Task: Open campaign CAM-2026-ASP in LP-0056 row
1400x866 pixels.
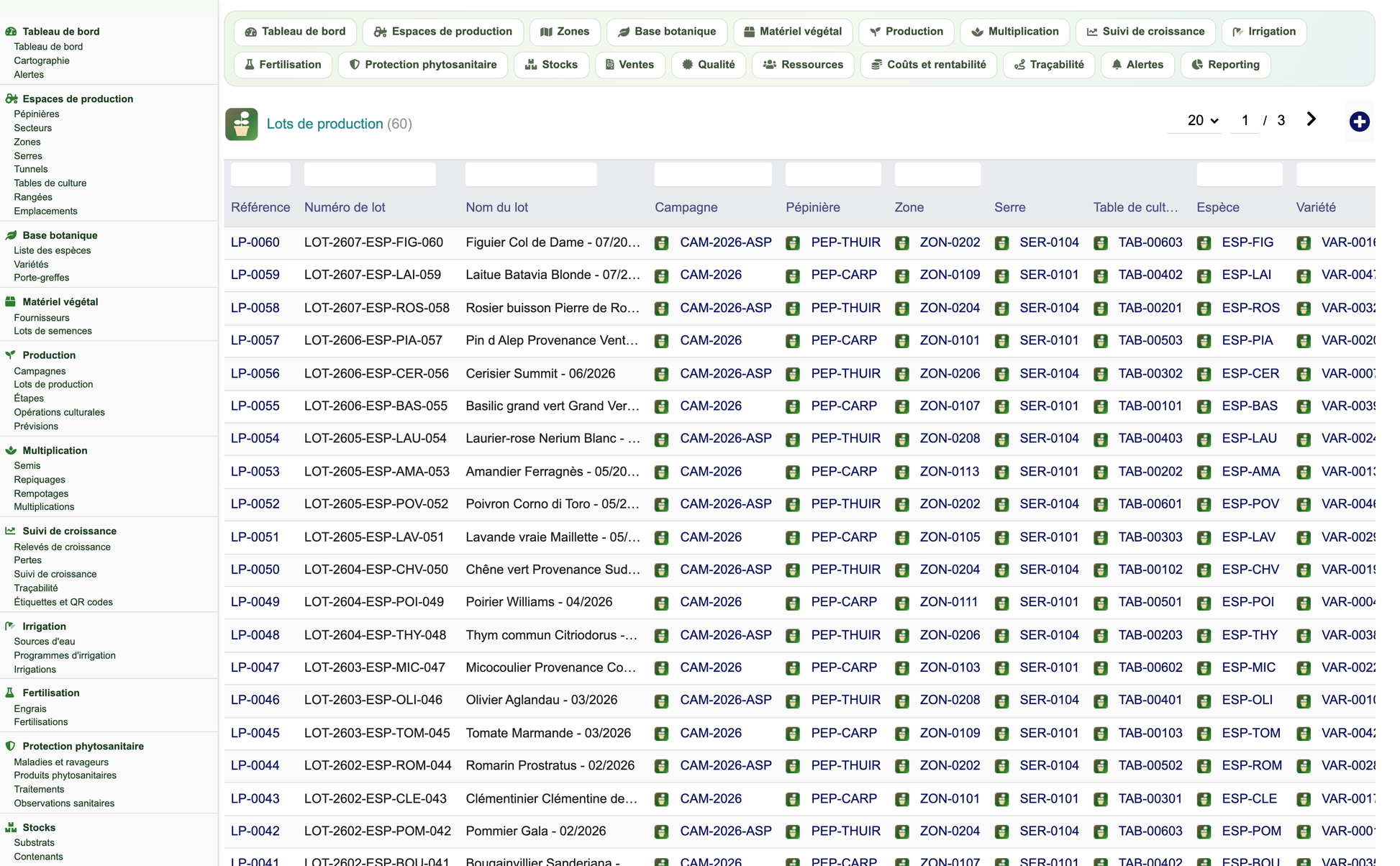Action: coord(725,373)
